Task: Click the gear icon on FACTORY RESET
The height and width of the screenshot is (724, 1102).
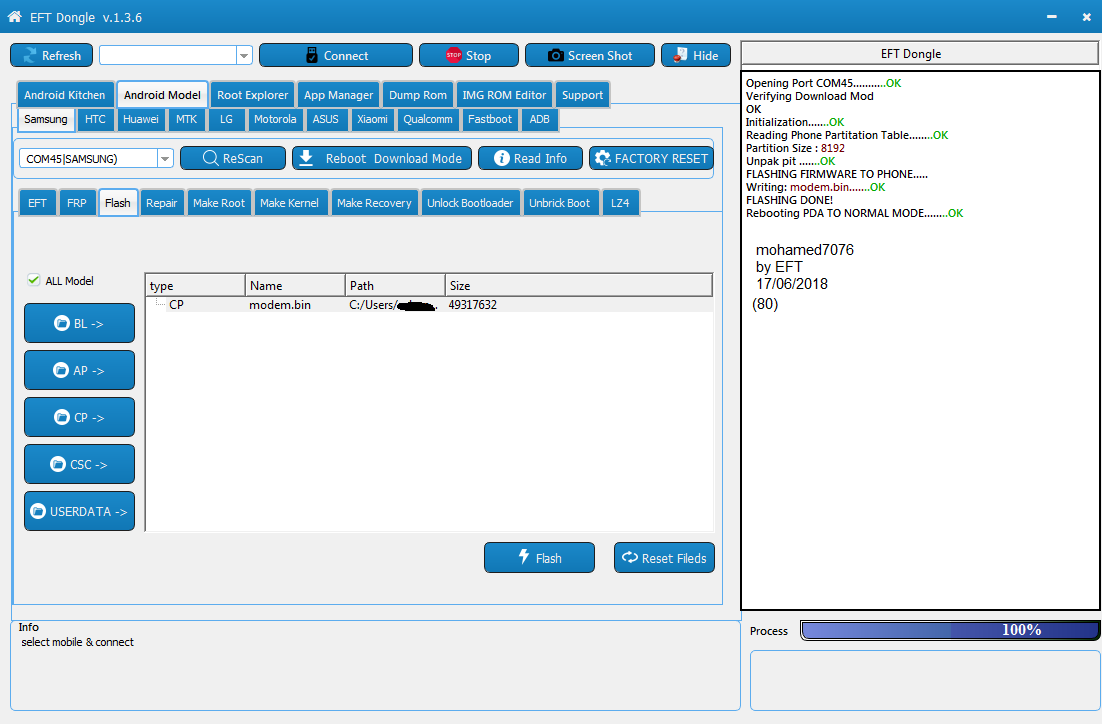Action: click(x=602, y=158)
